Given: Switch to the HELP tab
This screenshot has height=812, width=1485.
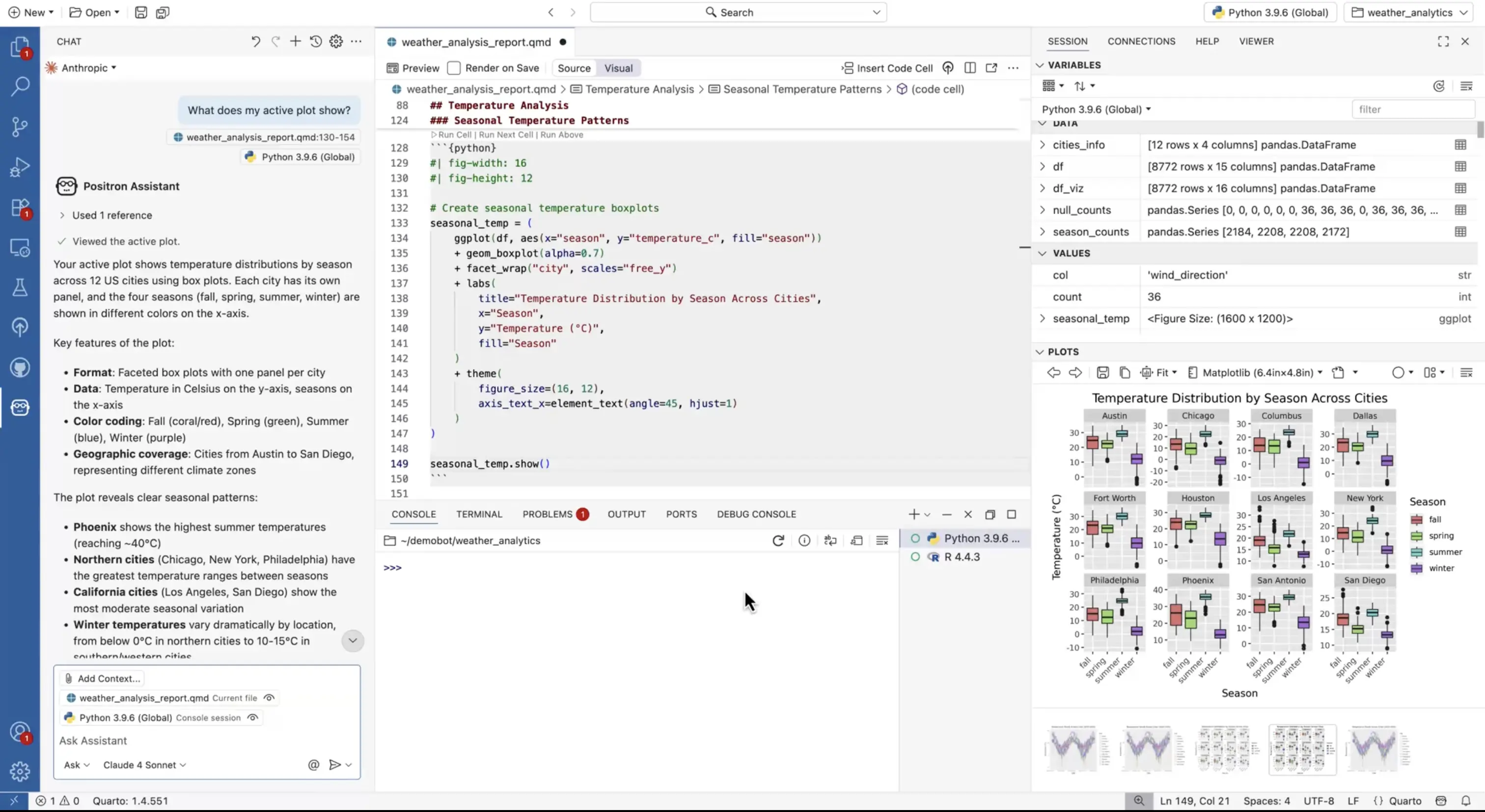Looking at the screenshot, I should 1207,42.
